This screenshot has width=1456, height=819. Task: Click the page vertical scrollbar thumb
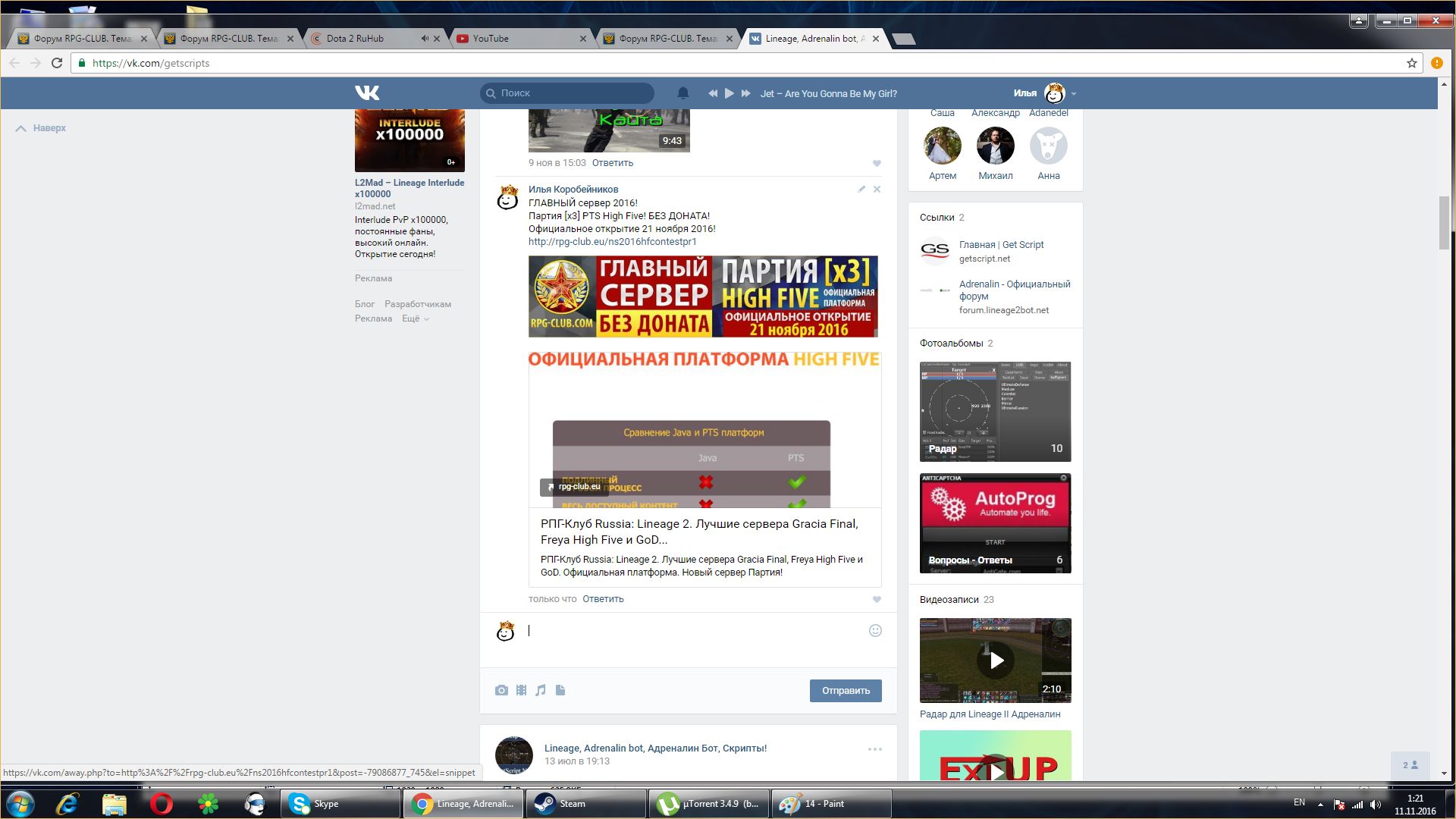click(1444, 222)
